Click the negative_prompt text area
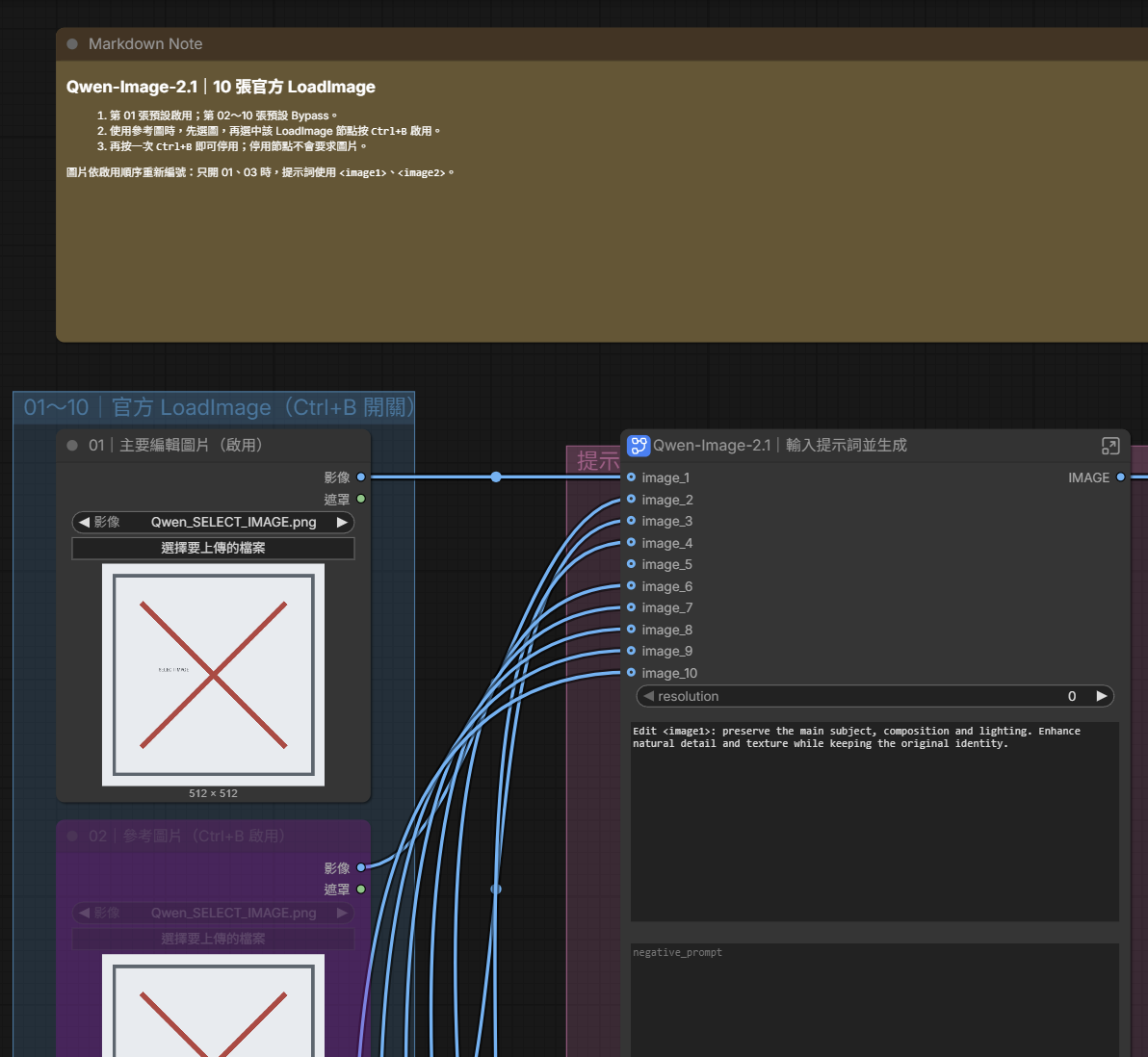The height and width of the screenshot is (1057, 1148). [874, 1000]
